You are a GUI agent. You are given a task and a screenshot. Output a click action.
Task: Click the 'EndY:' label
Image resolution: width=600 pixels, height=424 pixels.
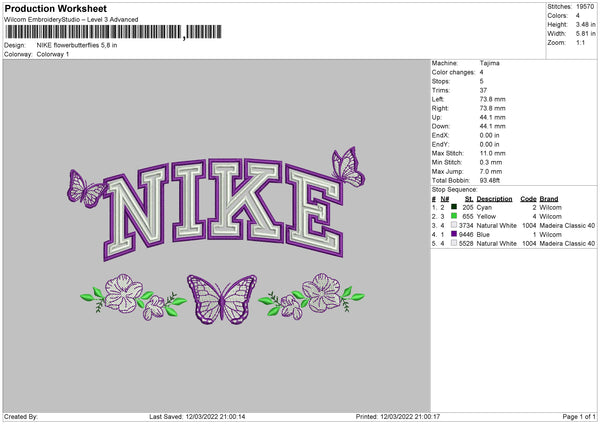coord(440,144)
